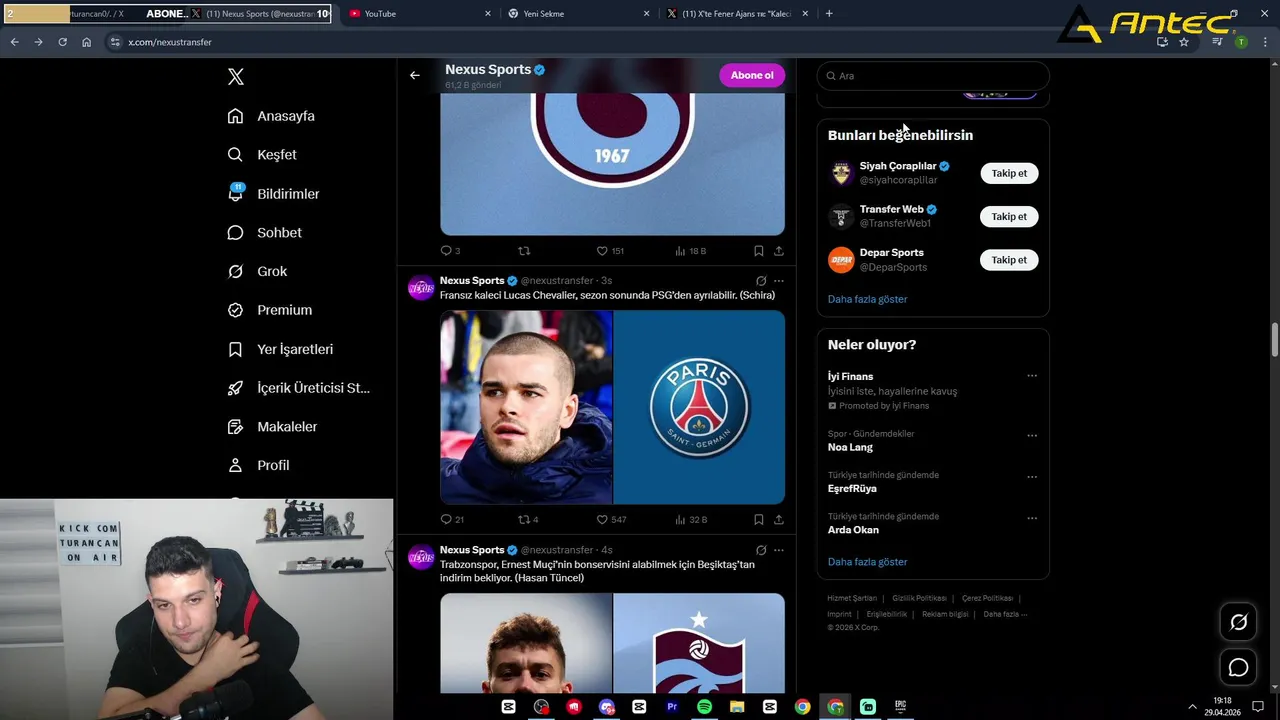This screenshot has width=1280, height=720.
Task: Open Grok action on Lucas Chevalier post
Action: pyautogui.click(x=761, y=281)
